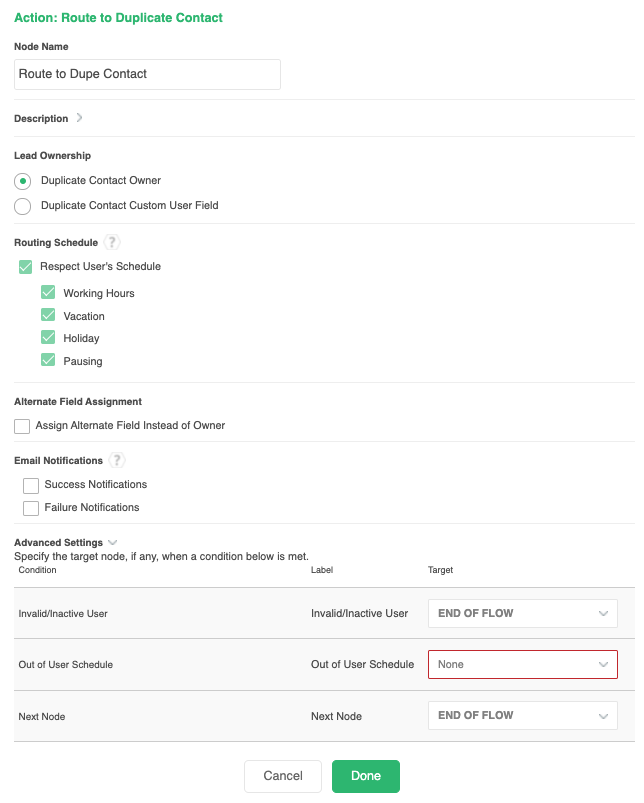Open Next Node target dropdown
The image size is (644, 803).
tap(522, 715)
